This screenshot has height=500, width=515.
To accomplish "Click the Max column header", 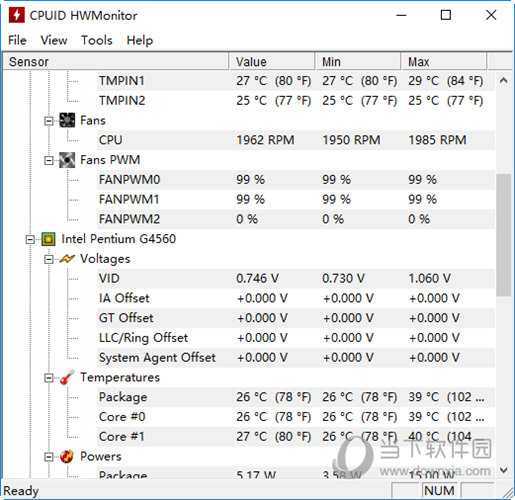I will click(444, 62).
